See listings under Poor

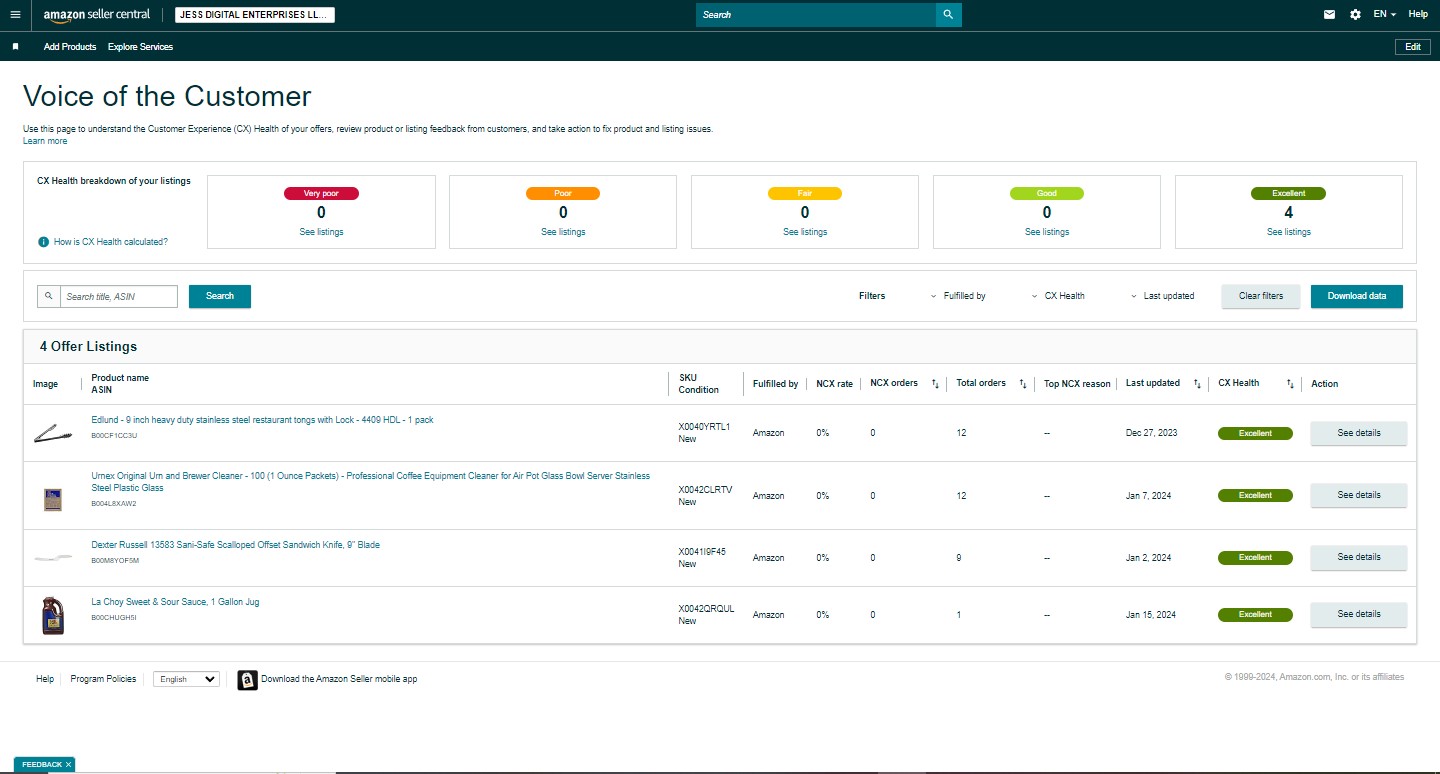563,232
